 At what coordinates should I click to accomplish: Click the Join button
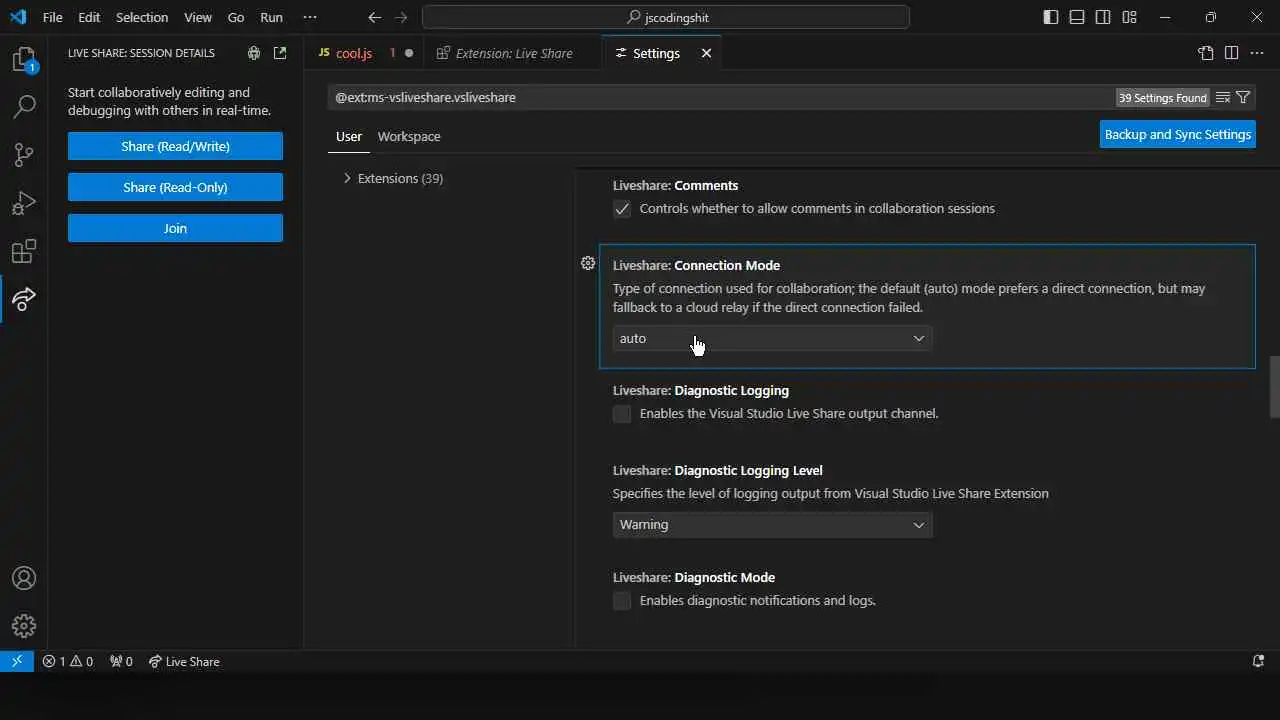175,228
